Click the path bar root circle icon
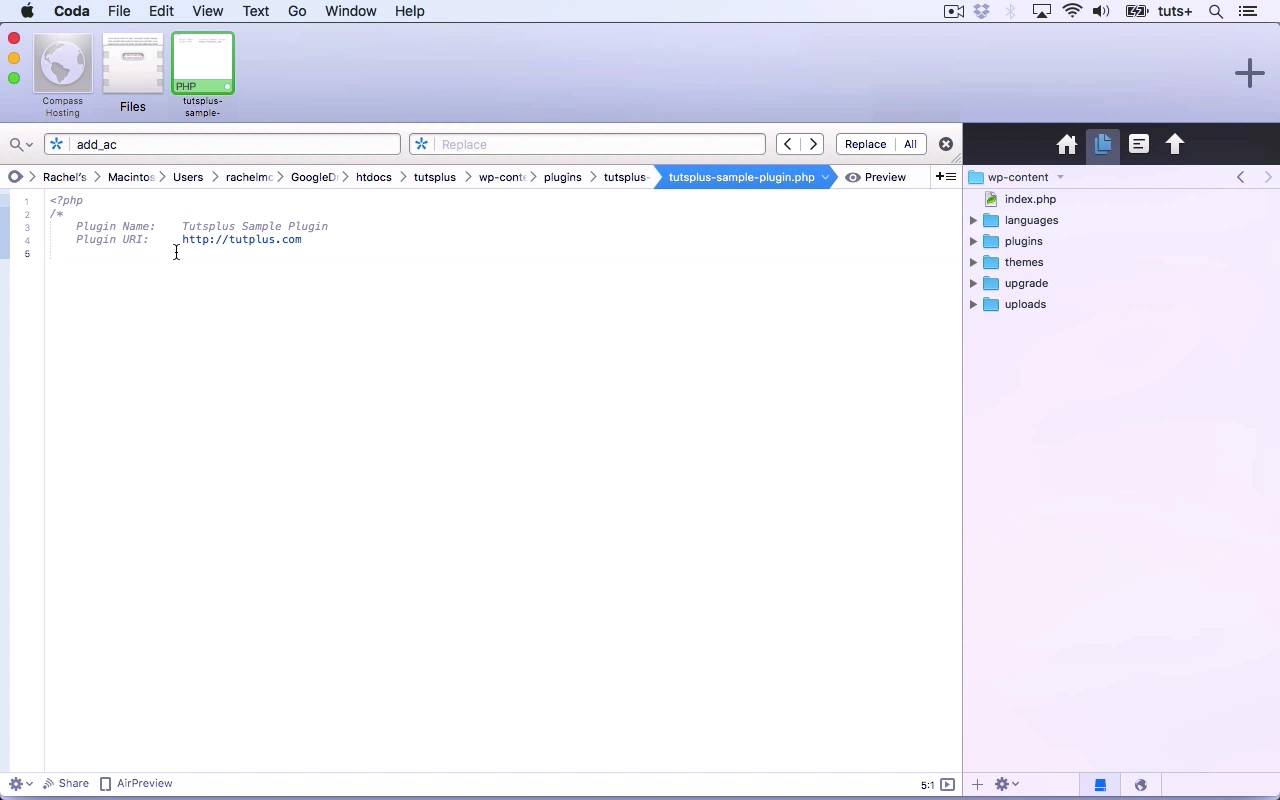The height and width of the screenshot is (800, 1280). 15,177
